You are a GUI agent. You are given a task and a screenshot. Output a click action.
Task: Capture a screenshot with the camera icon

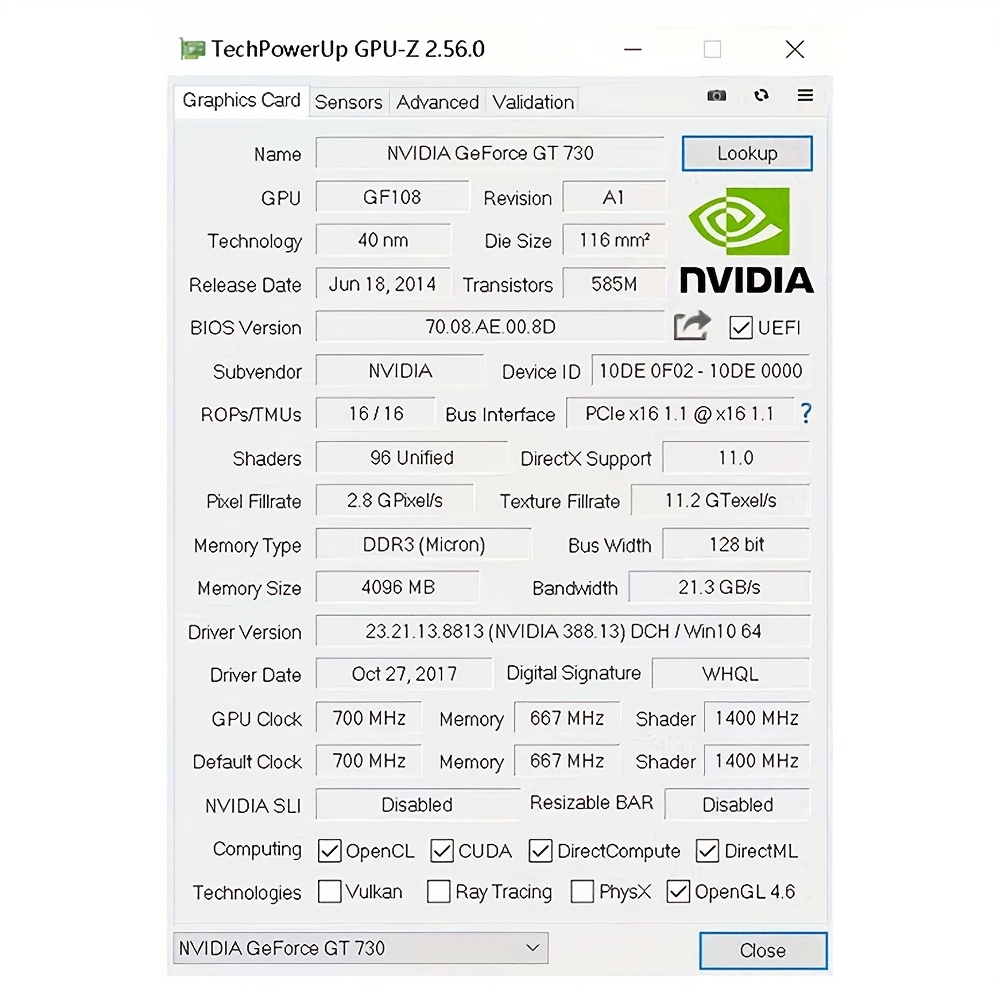click(716, 96)
